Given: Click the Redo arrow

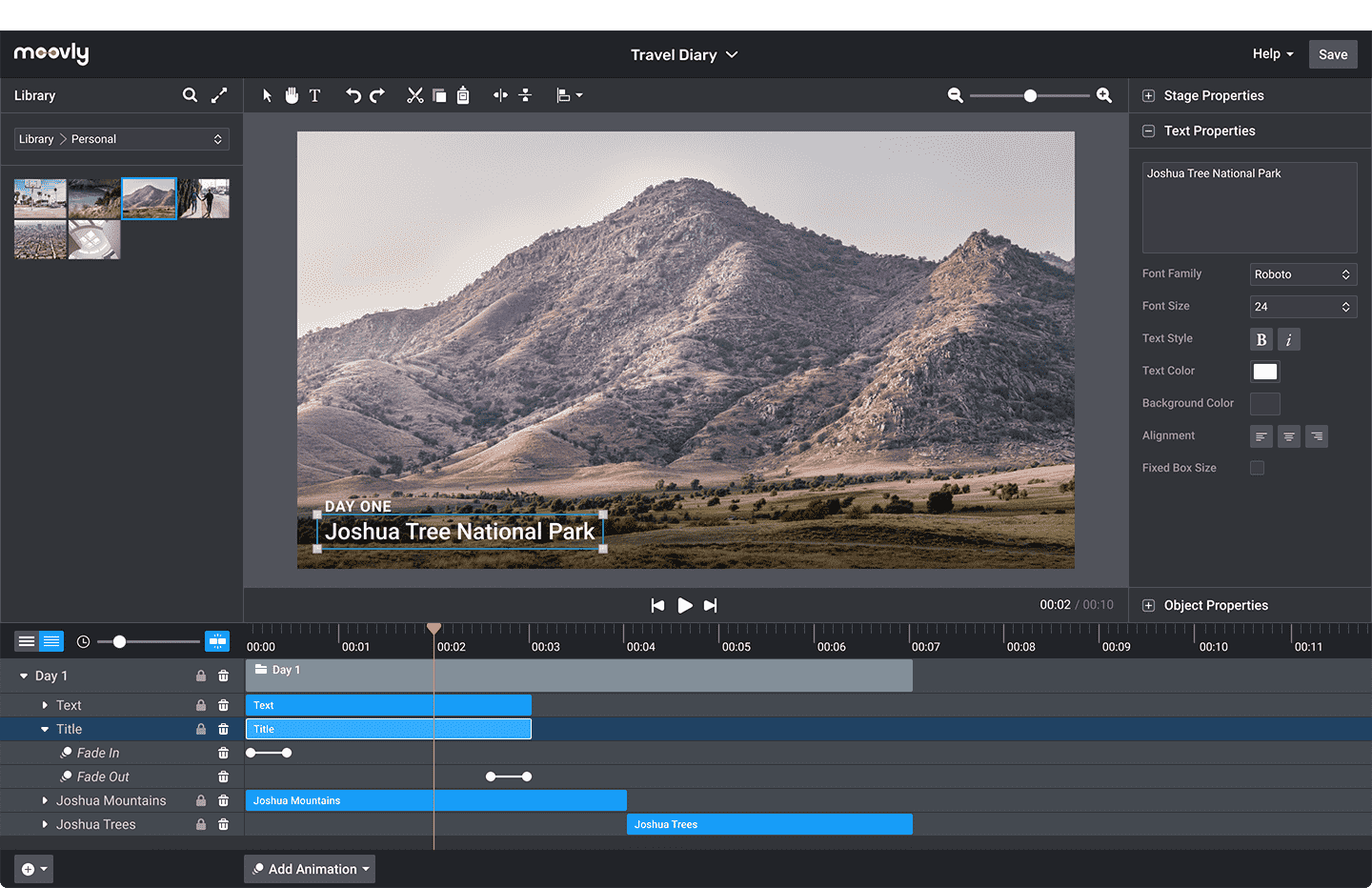Looking at the screenshot, I should pos(377,95).
